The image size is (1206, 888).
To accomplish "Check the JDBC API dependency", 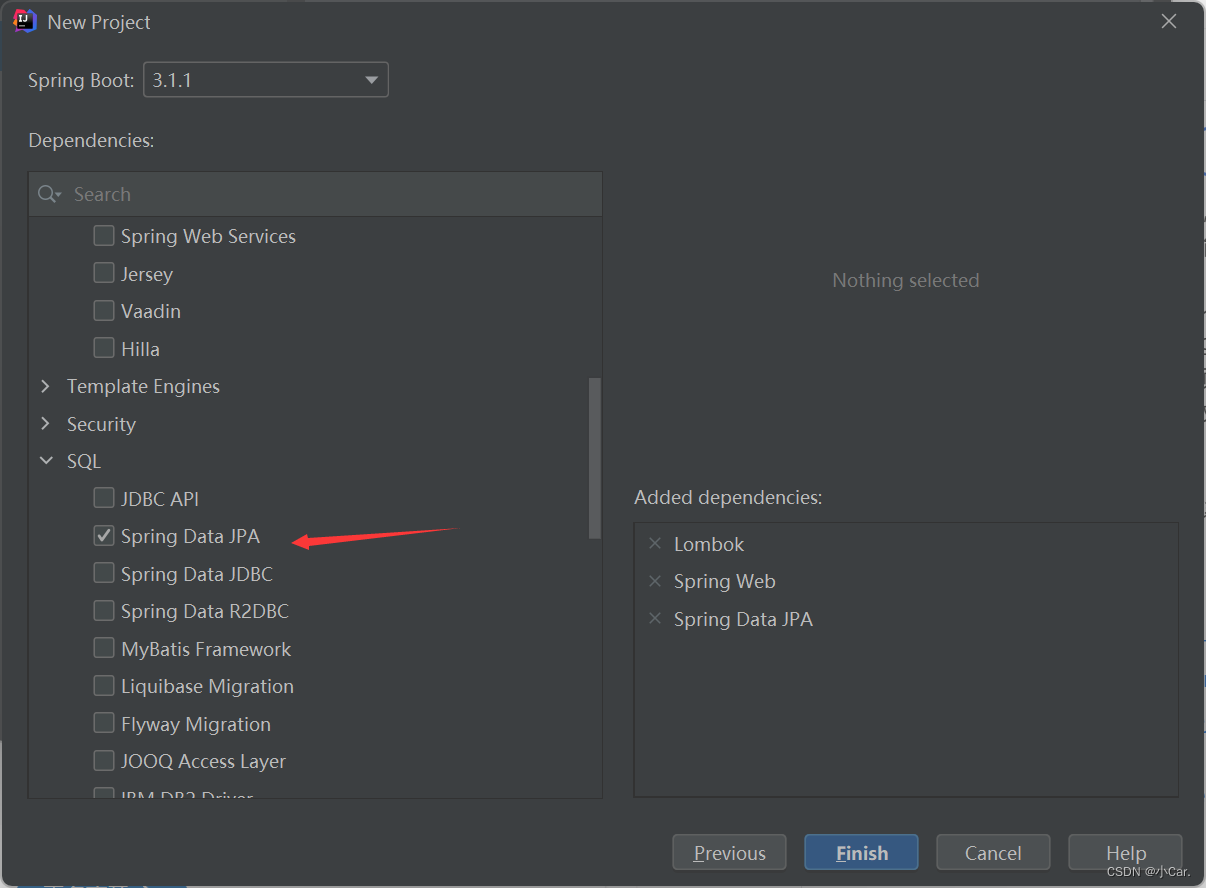I will tap(104, 498).
